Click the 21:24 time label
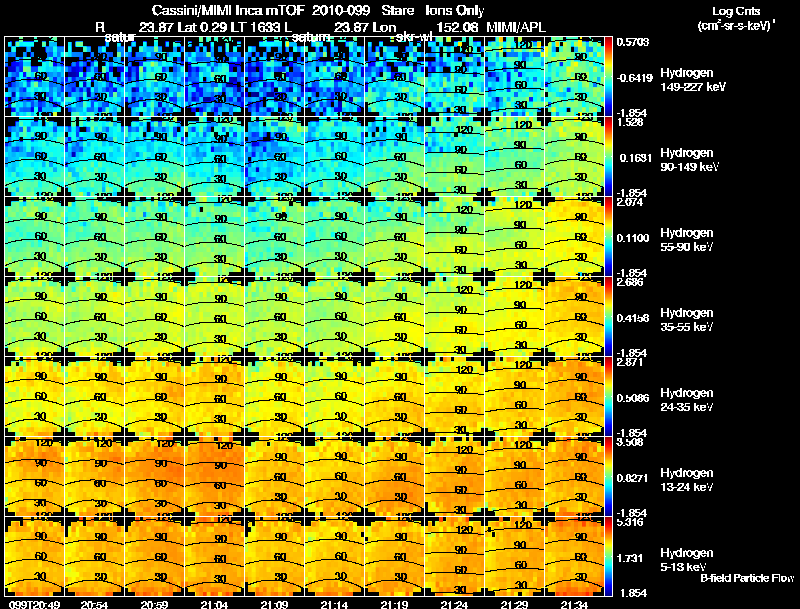800x609 pixels. click(x=454, y=604)
